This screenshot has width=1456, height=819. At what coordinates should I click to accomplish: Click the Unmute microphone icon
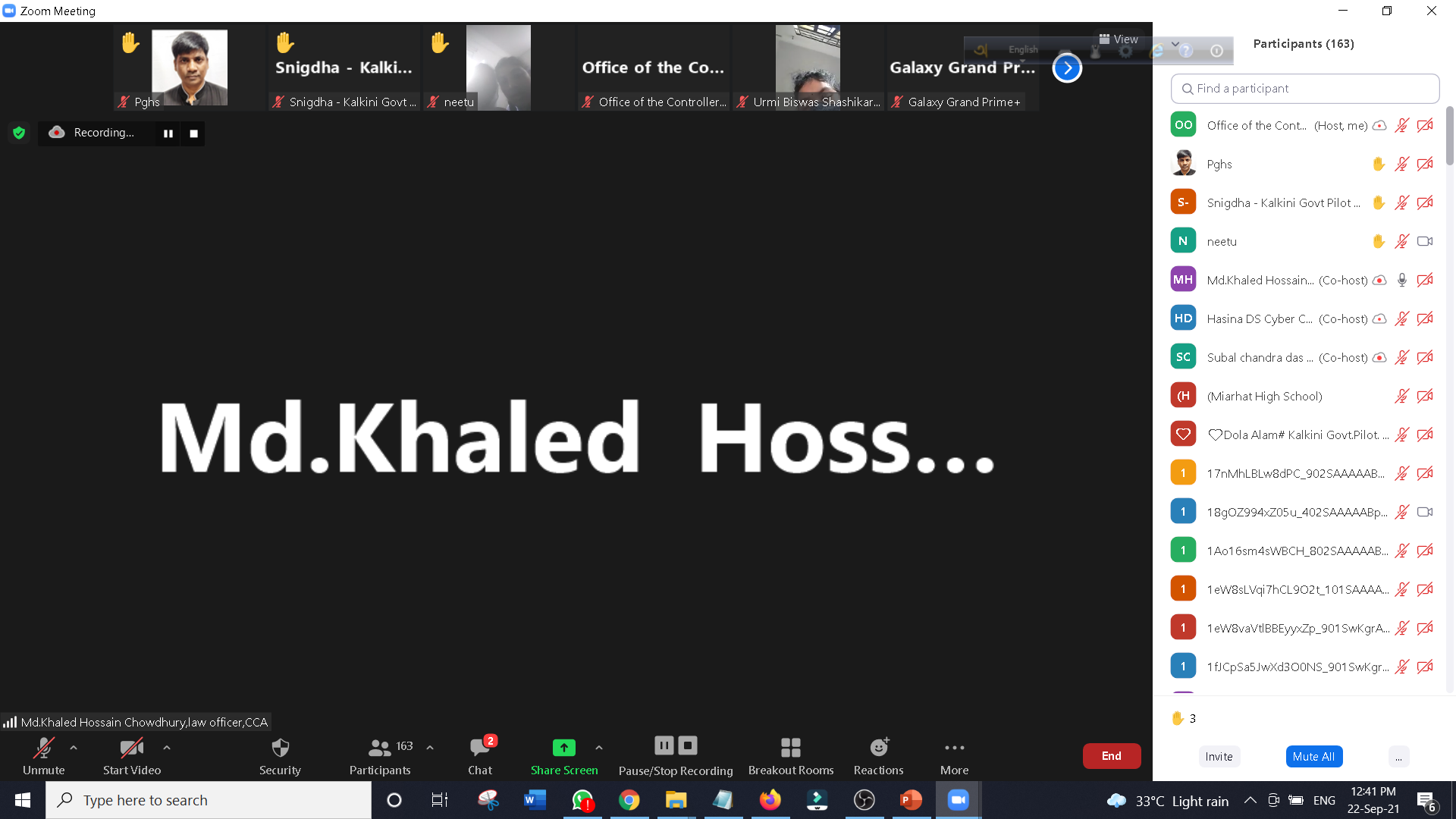(x=43, y=748)
